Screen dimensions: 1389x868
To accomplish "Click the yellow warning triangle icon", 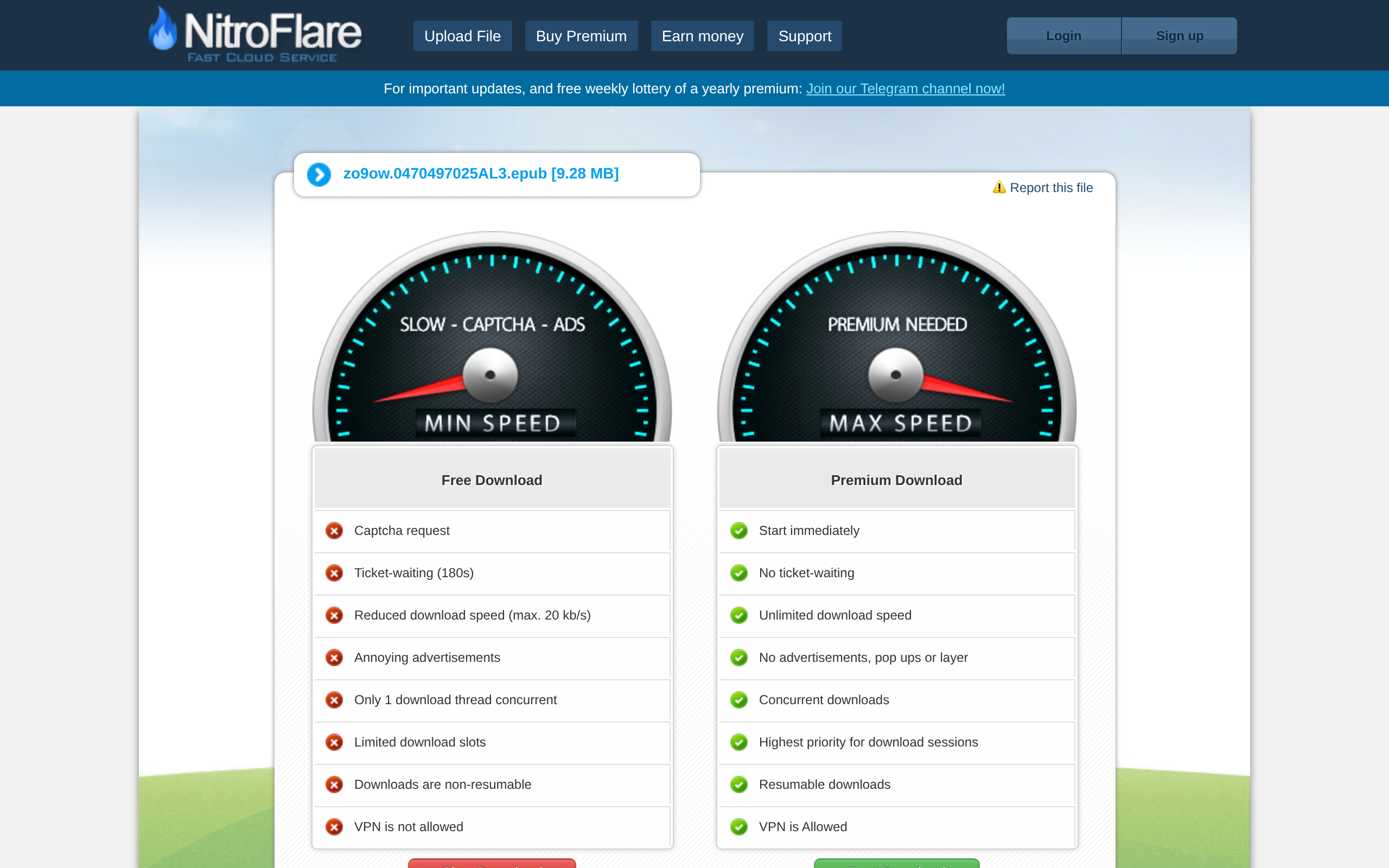I will 999,187.
